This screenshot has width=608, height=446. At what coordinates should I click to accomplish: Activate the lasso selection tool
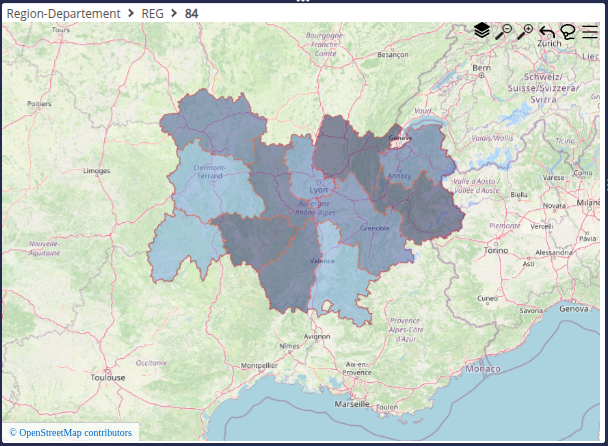pos(568,31)
